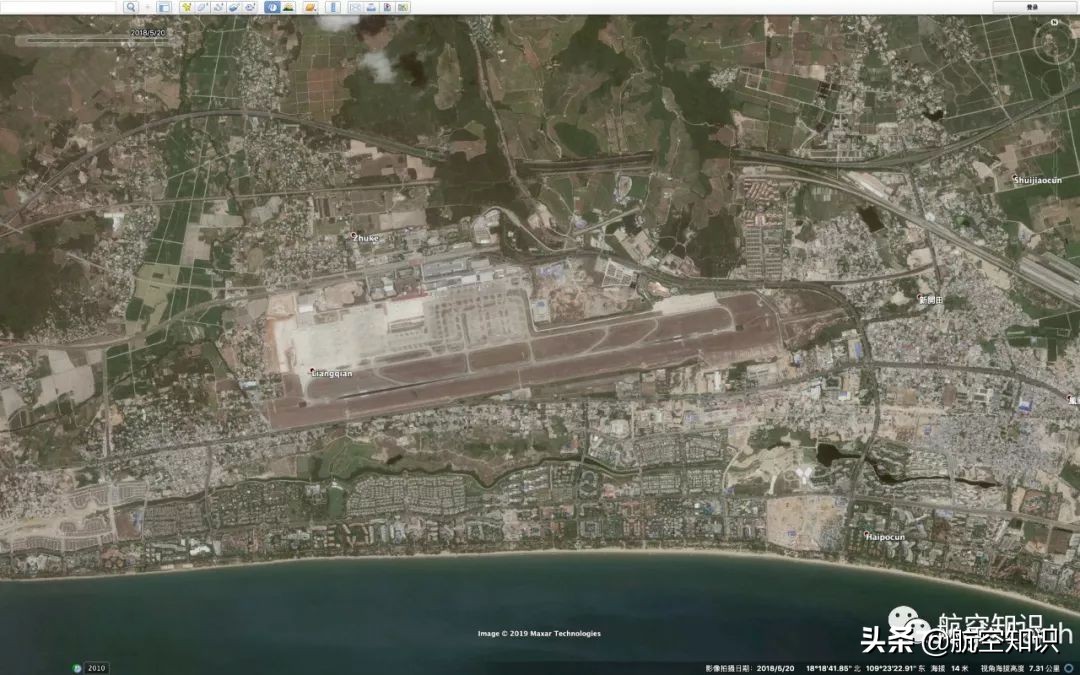The width and height of the screenshot is (1080, 675).
Task: Select the add polygon tool
Action: [x=202, y=7]
